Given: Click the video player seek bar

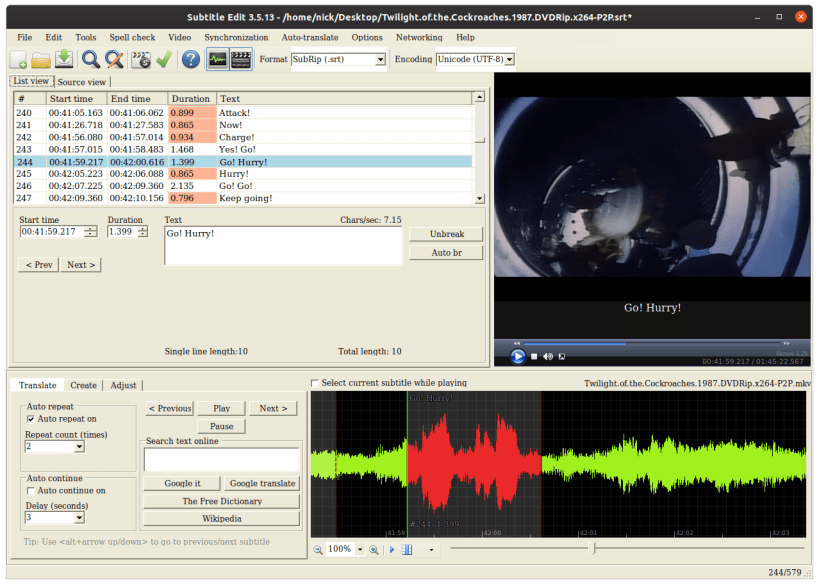Looking at the screenshot, I should pyautogui.click(x=650, y=344).
